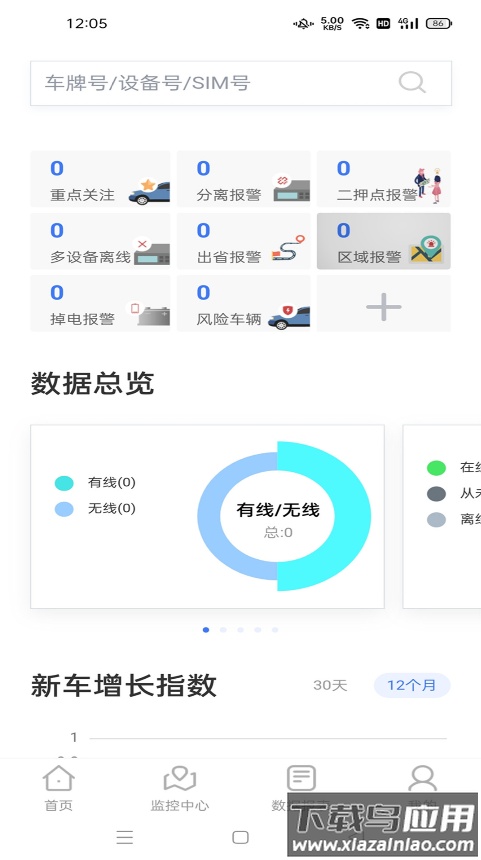Viewport: 481px width, 860px height.
Task: Select the light blue 无线 donut segment
Action: pyautogui.click(x=209, y=516)
